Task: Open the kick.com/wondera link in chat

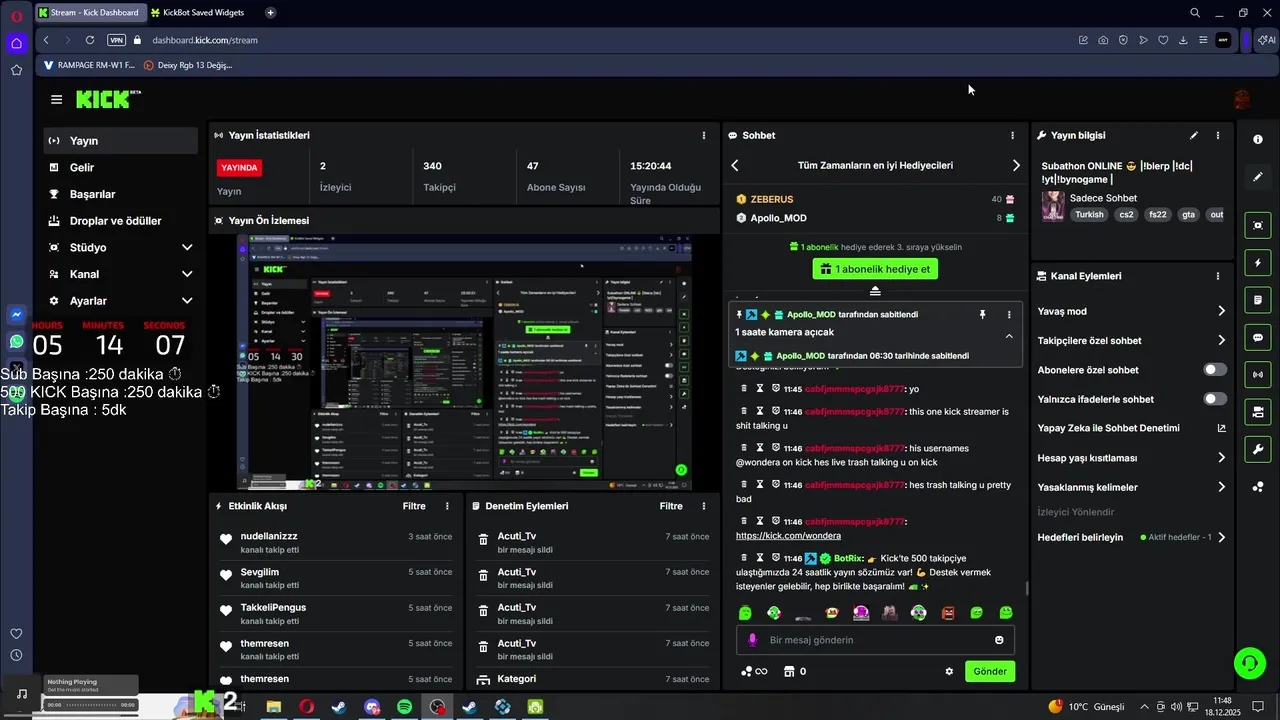Action: [x=788, y=535]
